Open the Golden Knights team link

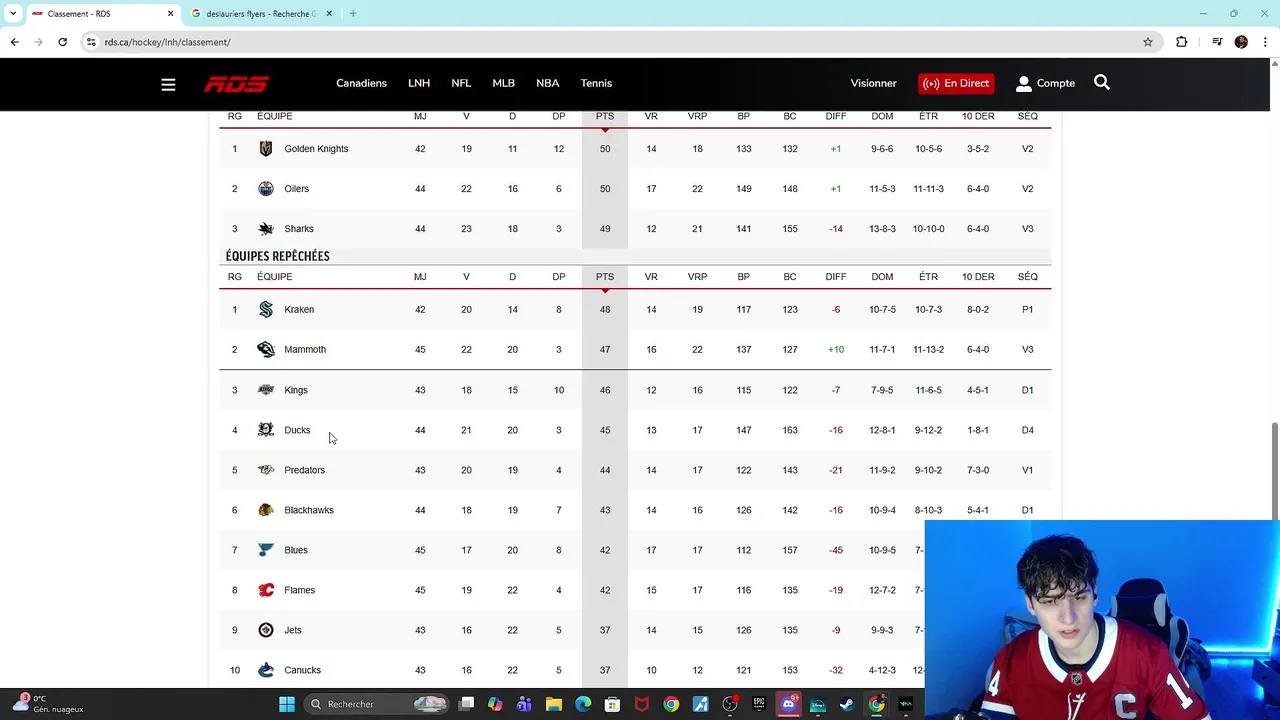pos(316,149)
